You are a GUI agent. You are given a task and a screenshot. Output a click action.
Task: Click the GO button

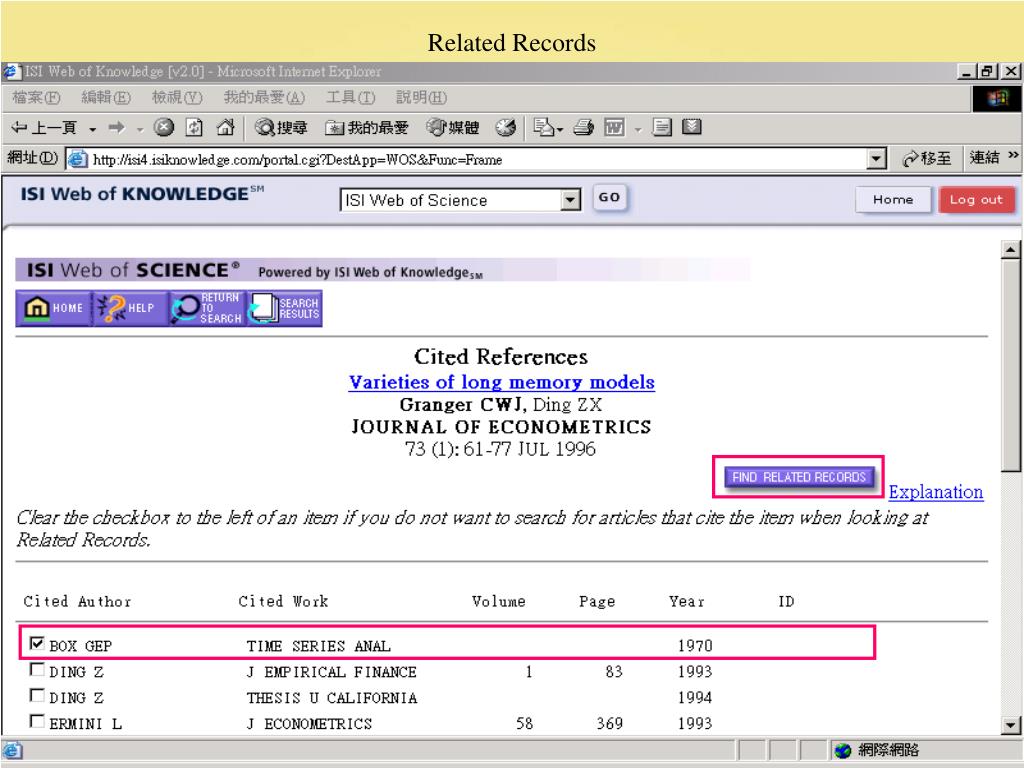pos(609,197)
